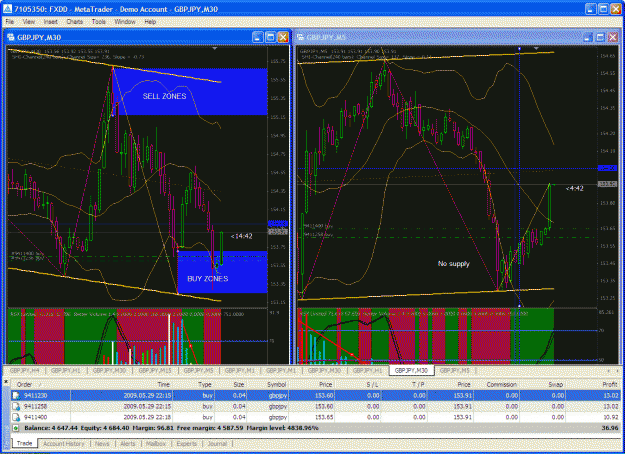This screenshot has height=454, width=625.
Task: Click the <14:42 candle timer text
Action: click(x=241, y=236)
